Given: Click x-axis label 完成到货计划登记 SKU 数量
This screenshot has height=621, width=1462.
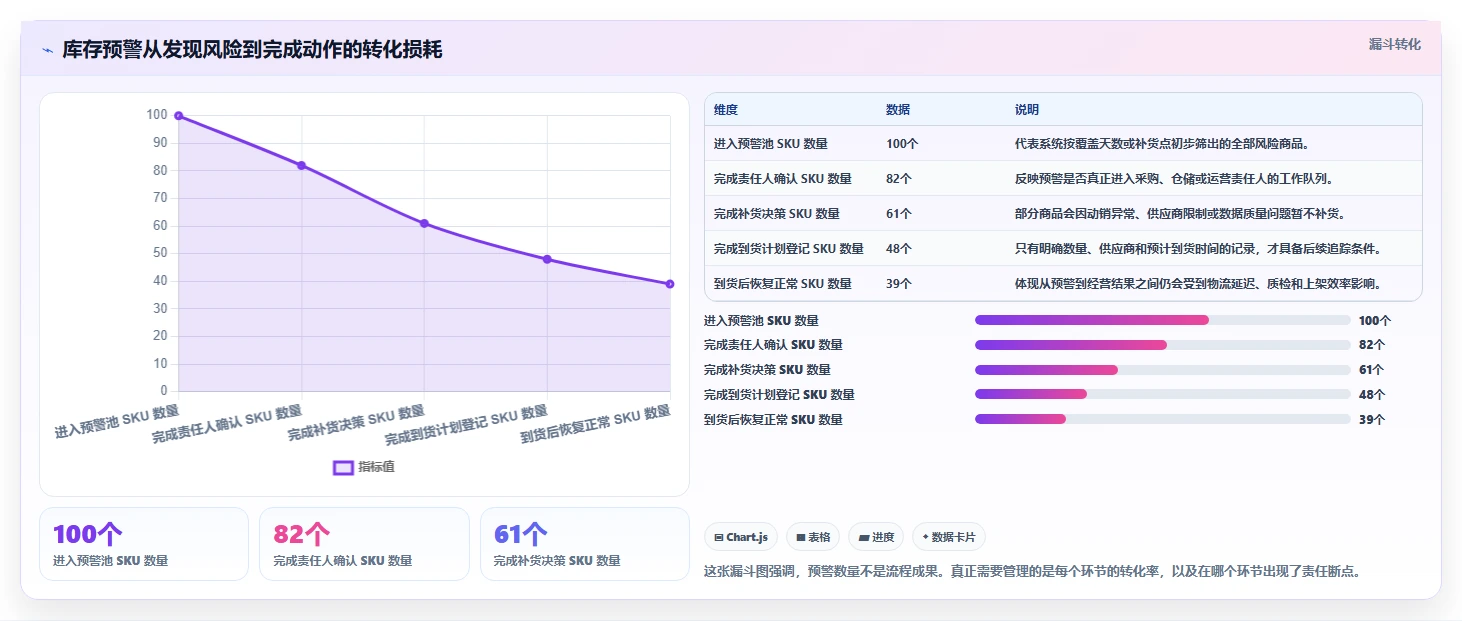Looking at the screenshot, I should [467, 426].
